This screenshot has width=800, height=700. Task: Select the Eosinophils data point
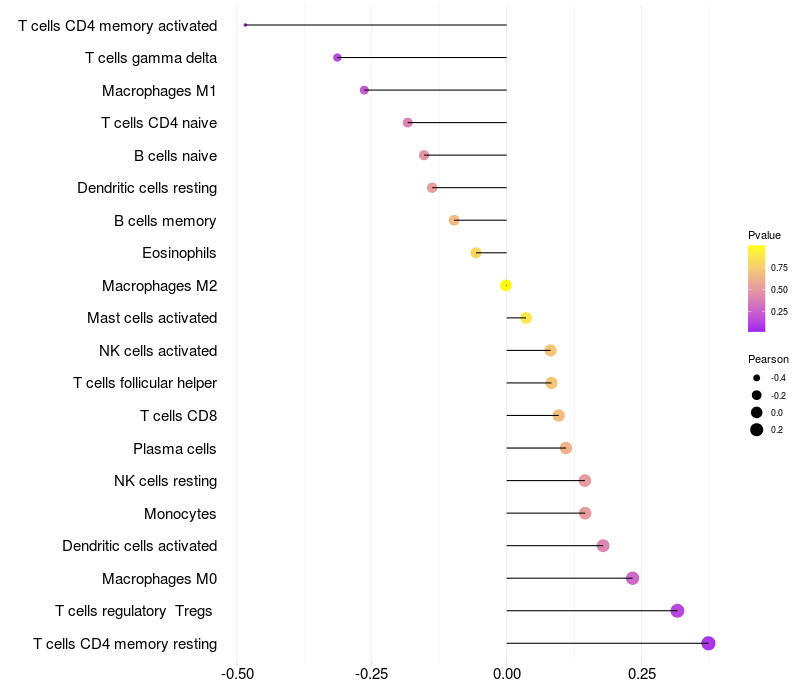(x=476, y=253)
